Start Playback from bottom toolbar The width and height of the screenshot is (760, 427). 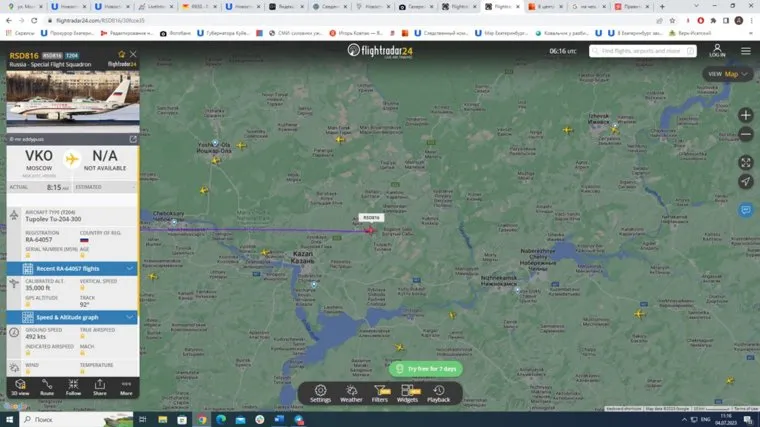pyautogui.click(x=439, y=392)
